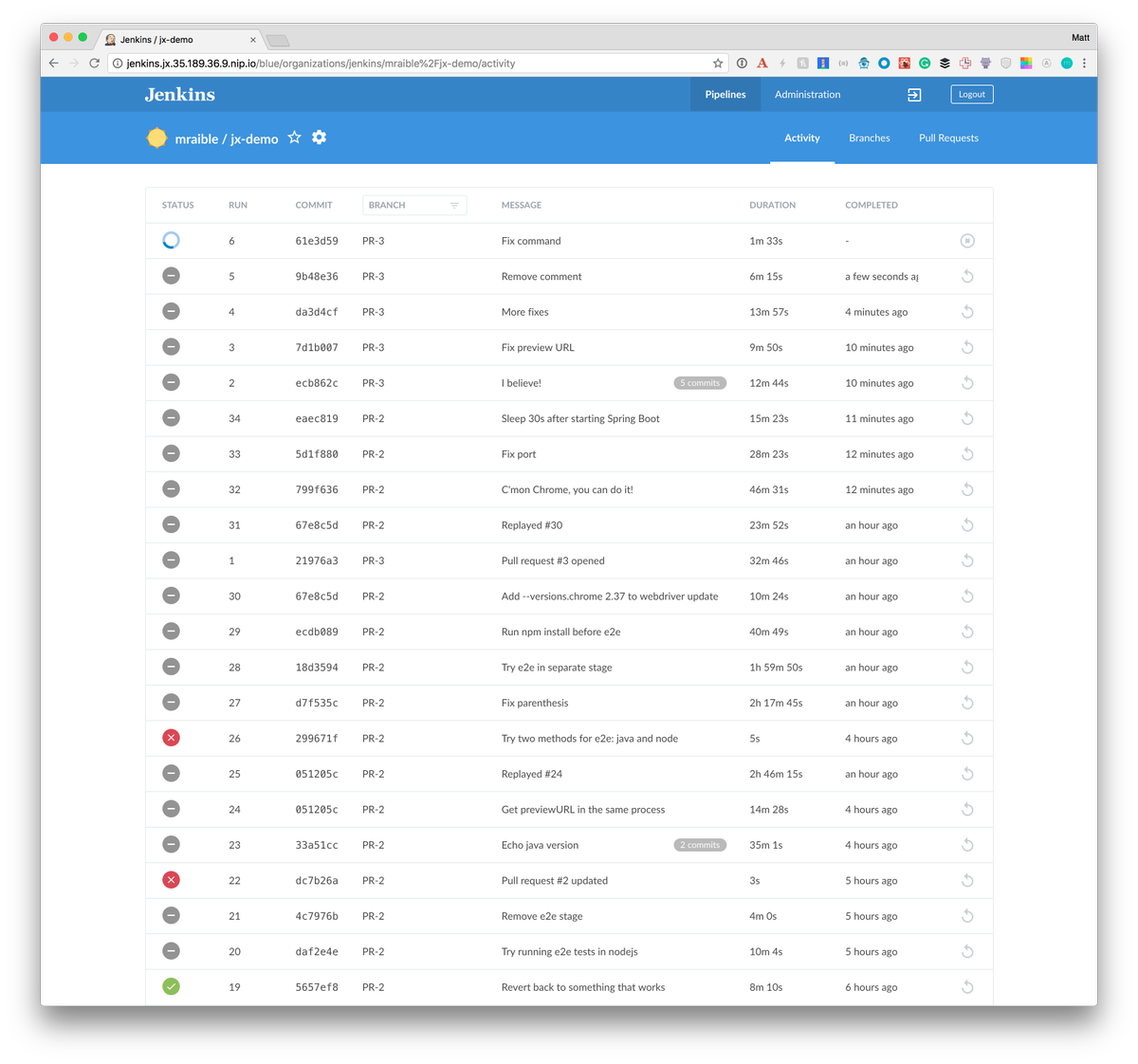Viewport: 1138px width, 1064px height.
Task: Click the red failed status icon of run 22
Action: click(171, 880)
